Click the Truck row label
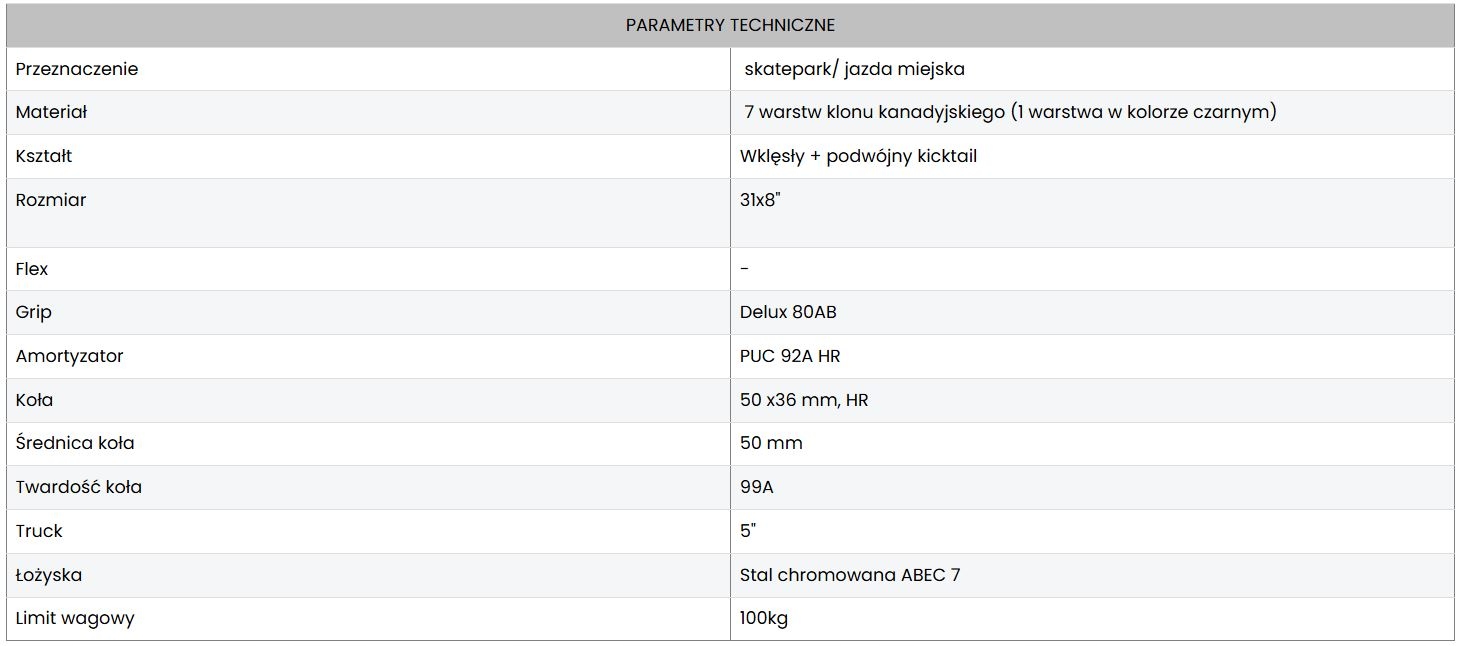Image resolution: width=1464 pixels, height=646 pixels. click(39, 531)
